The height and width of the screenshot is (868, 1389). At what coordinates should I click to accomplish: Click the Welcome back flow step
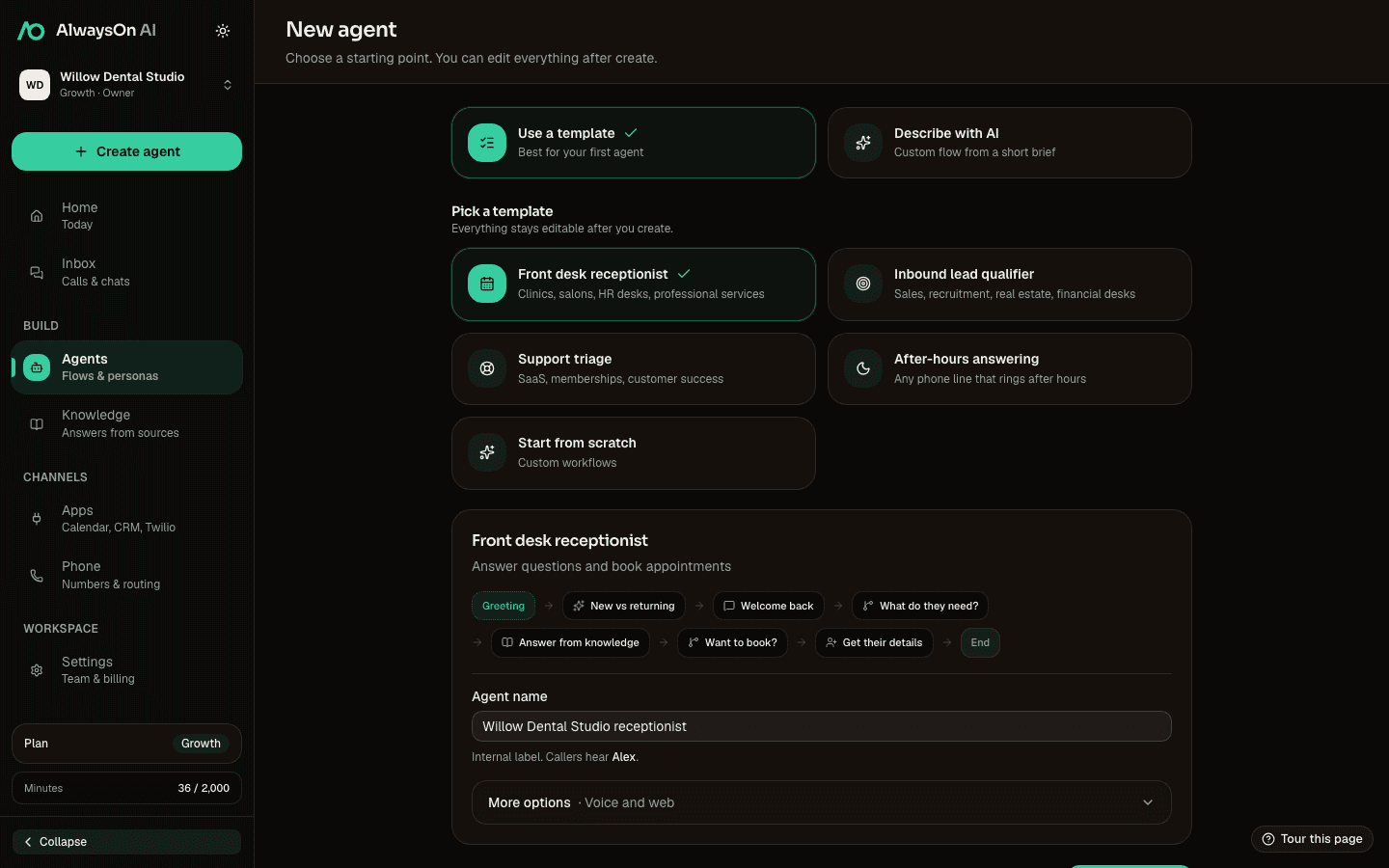point(769,606)
